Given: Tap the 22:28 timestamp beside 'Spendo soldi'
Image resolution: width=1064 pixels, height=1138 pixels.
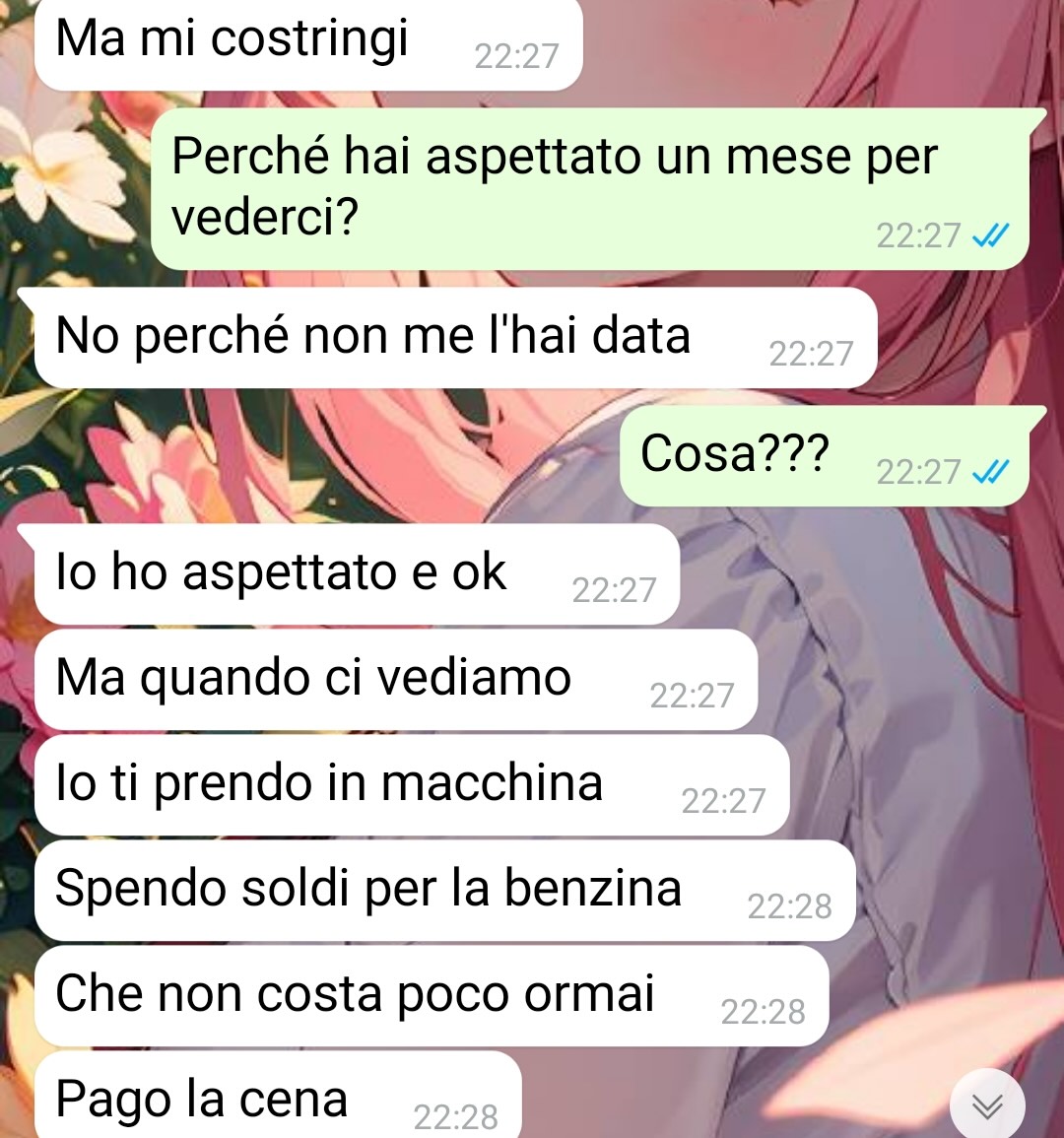Looking at the screenshot, I should point(790,905).
